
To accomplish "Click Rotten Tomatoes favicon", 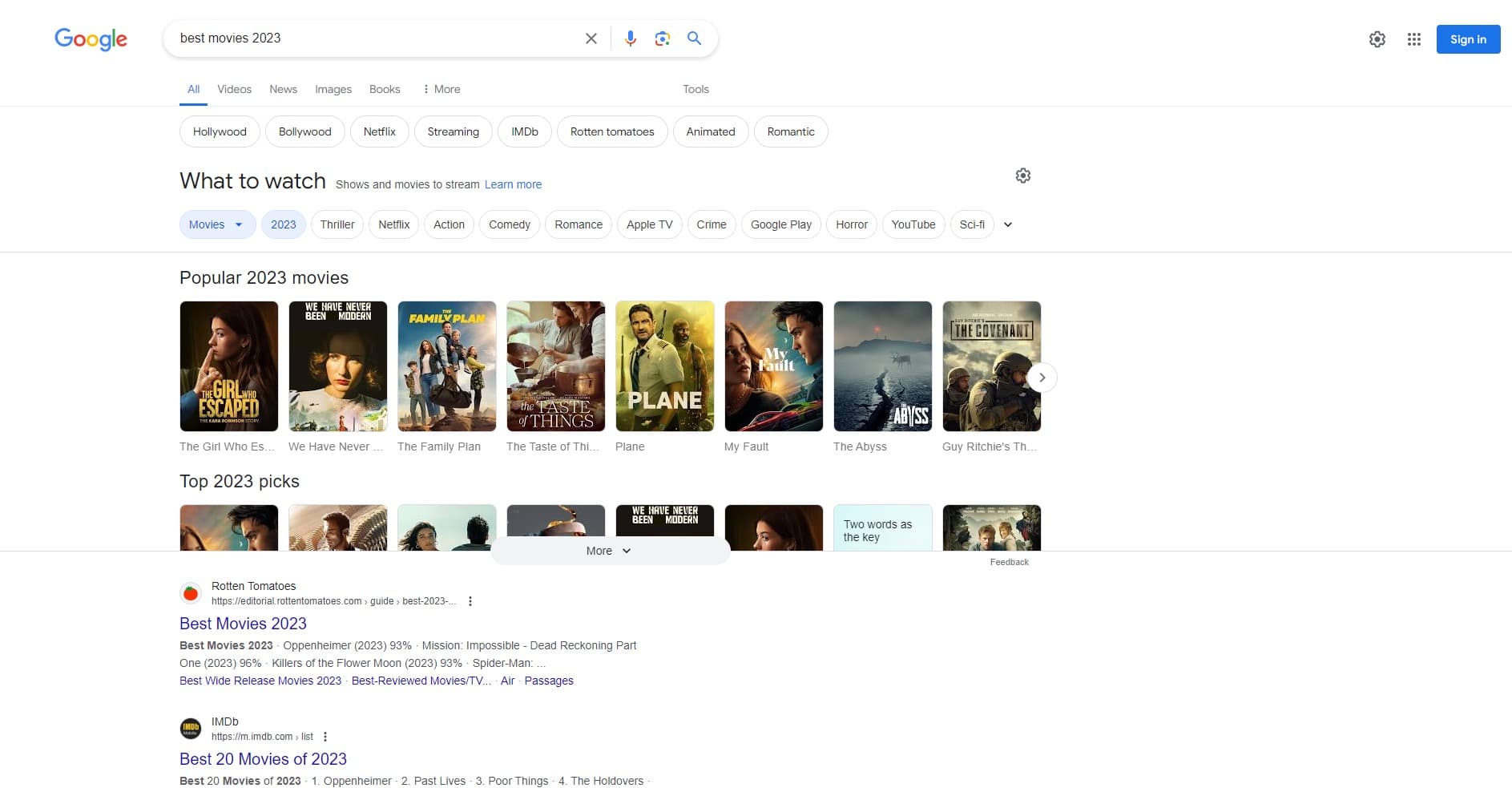I will click(x=191, y=593).
